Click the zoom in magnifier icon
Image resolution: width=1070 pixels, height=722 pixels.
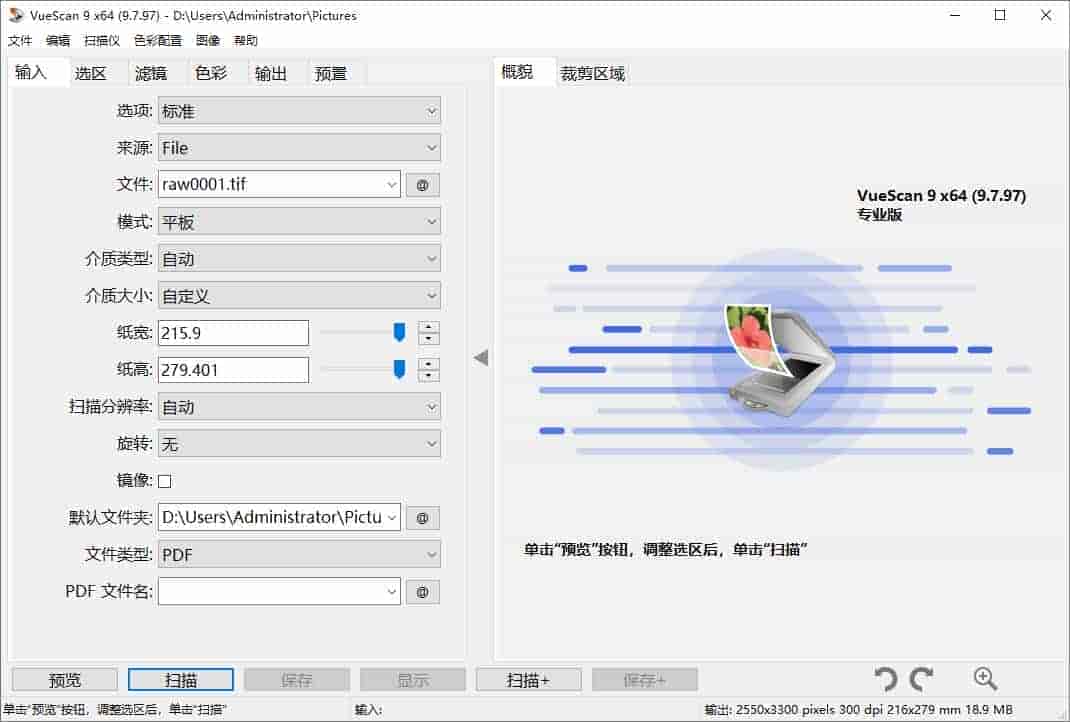click(985, 680)
